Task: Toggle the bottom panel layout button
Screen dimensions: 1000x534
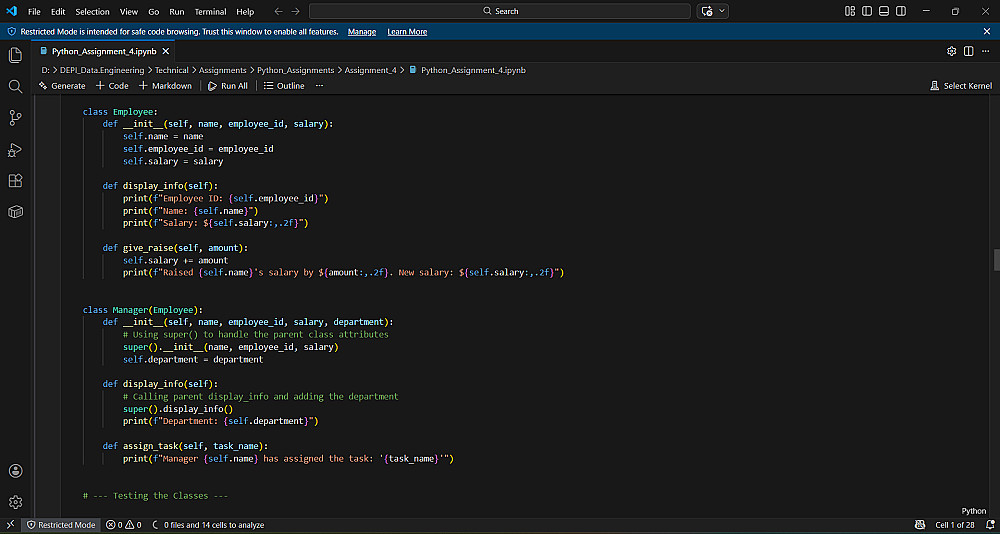Action: 884,11
